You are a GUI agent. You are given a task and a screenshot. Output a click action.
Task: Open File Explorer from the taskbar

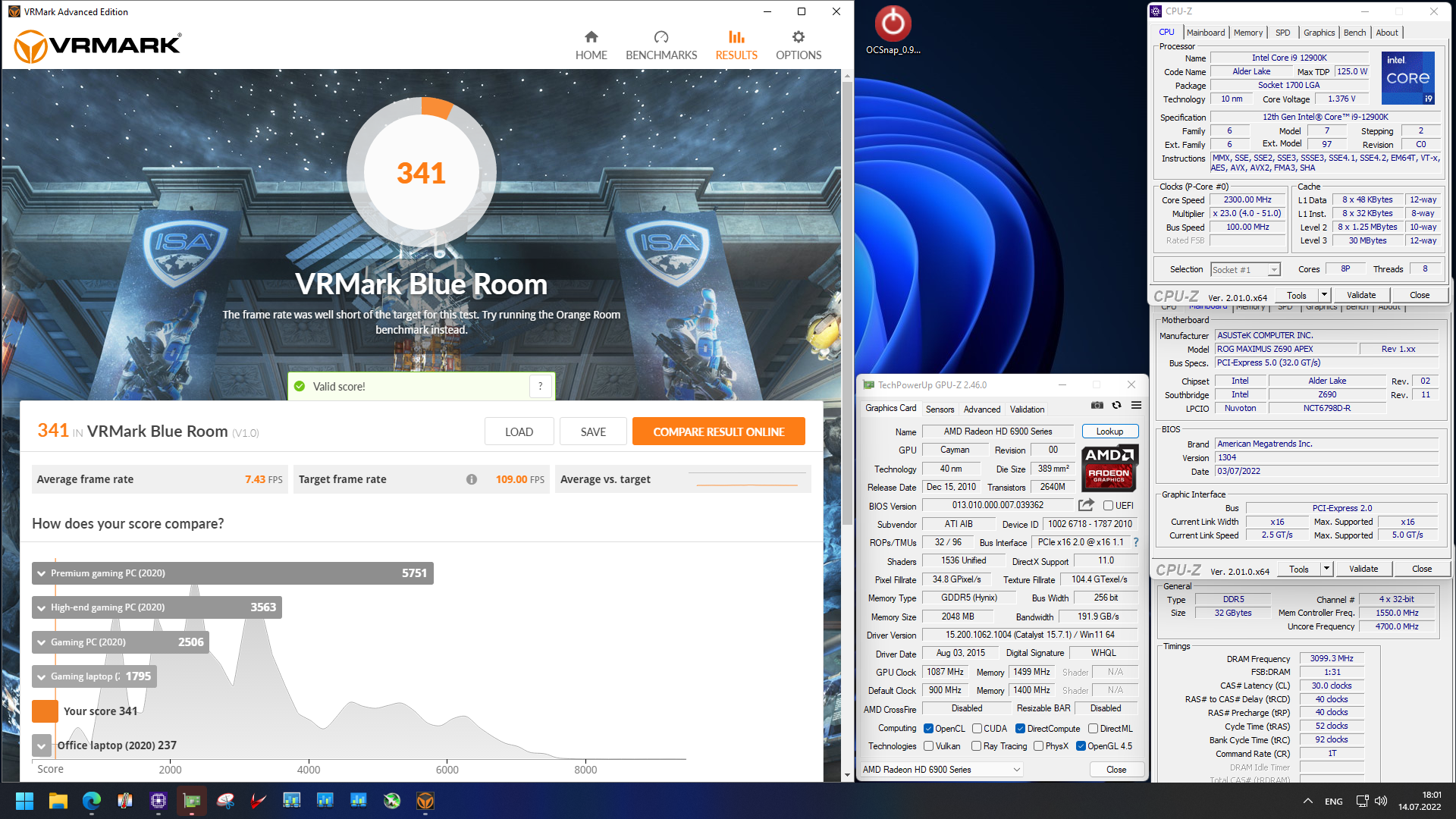pyautogui.click(x=58, y=801)
